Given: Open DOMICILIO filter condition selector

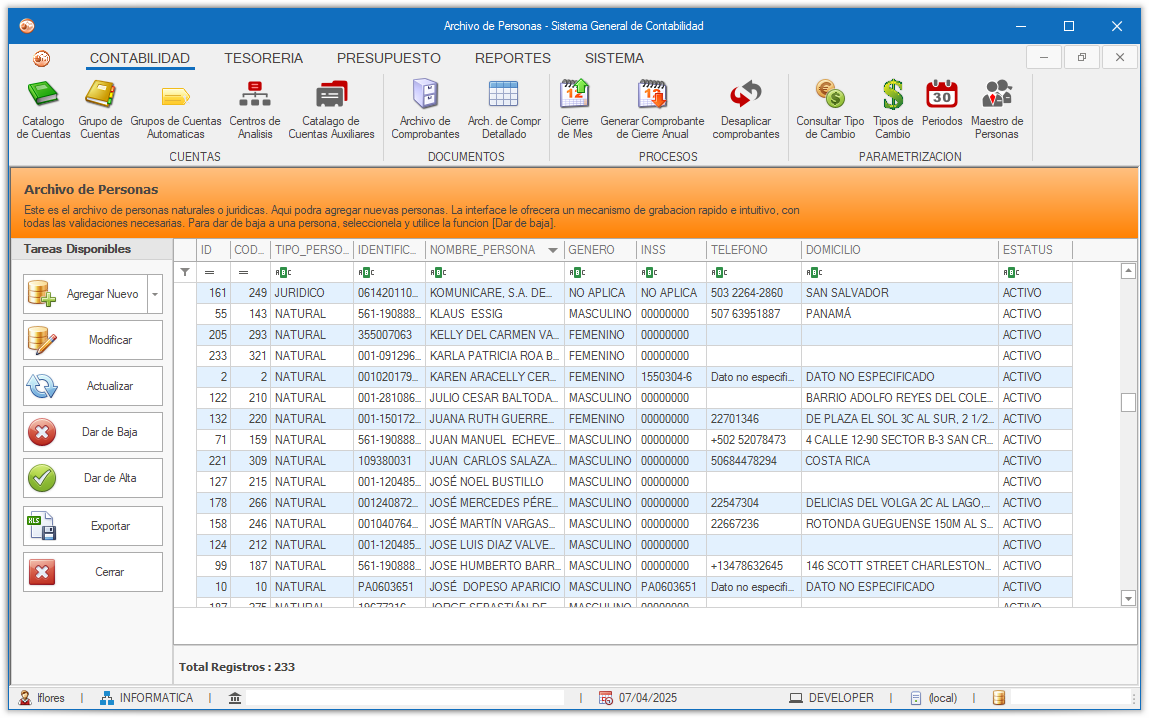Looking at the screenshot, I should click(x=814, y=273).
